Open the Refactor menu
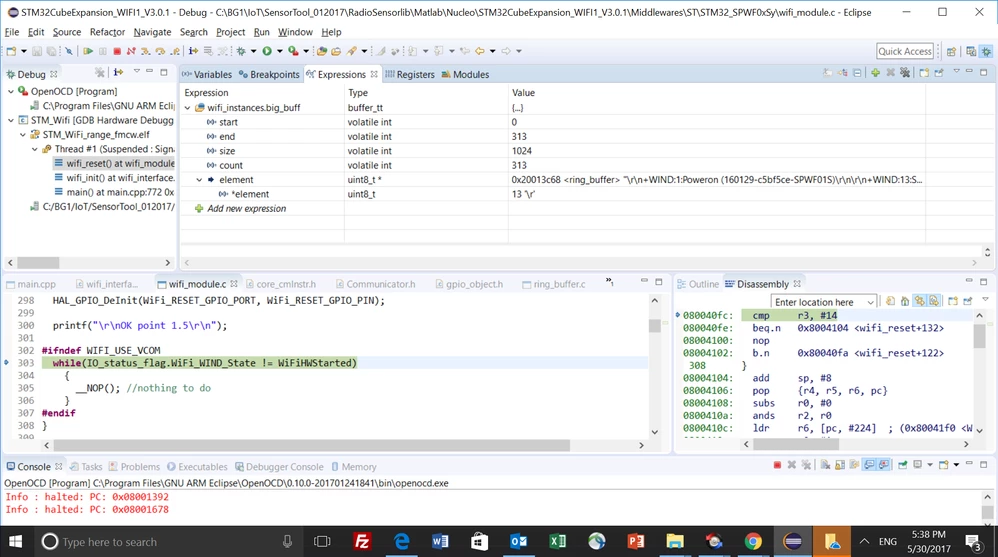 click(x=107, y=32)
